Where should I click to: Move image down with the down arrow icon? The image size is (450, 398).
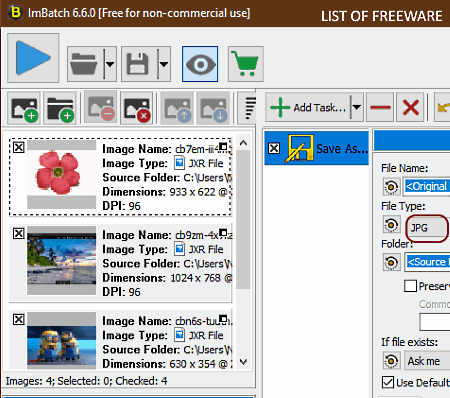point(213,108)
